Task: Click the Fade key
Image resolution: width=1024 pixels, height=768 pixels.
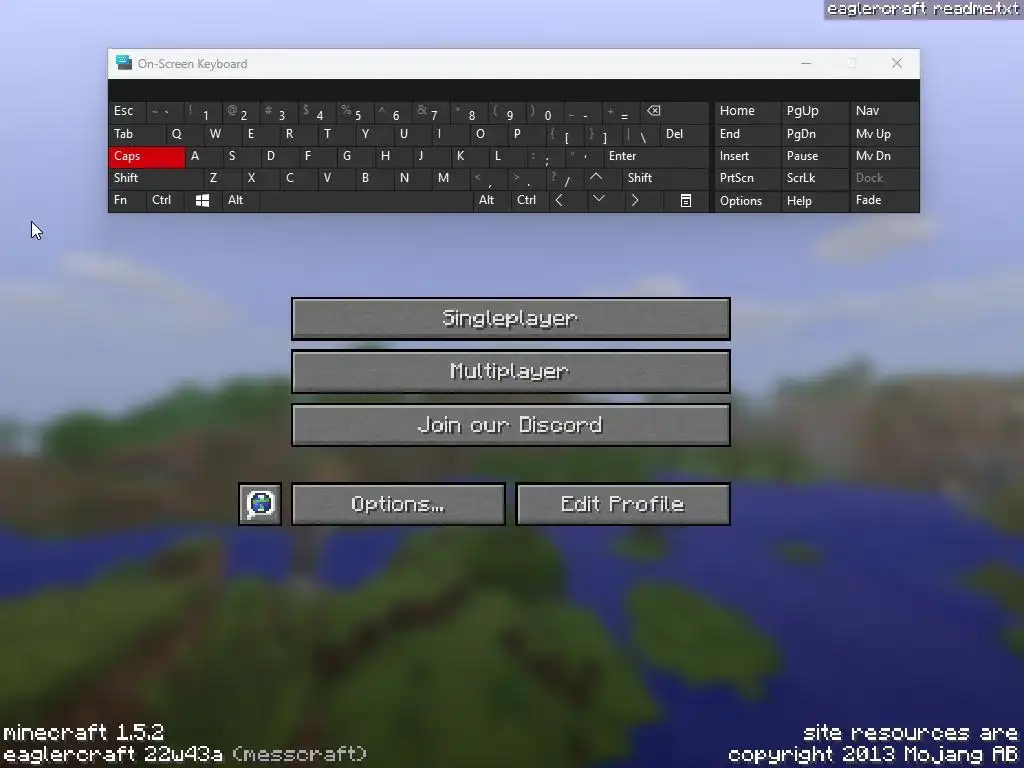Action: pos(884,200)
